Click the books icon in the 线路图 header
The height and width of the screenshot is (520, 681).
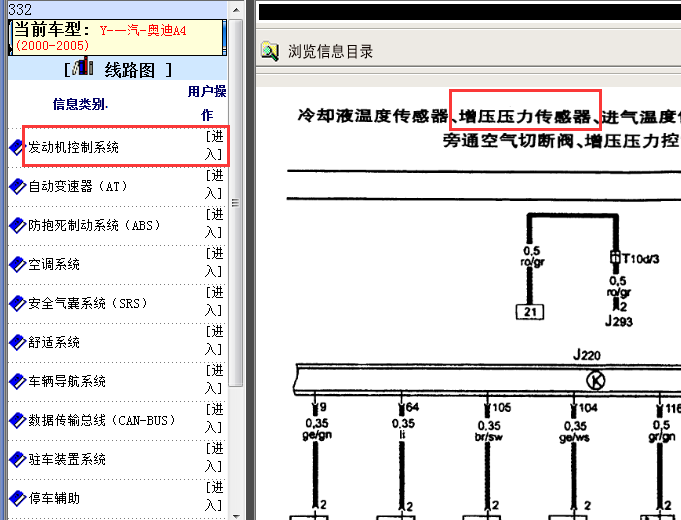(x=83, y=66)
